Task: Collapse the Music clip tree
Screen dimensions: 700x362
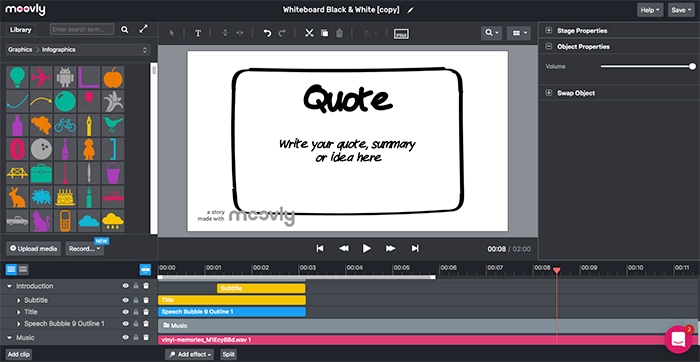Action: 9,338
